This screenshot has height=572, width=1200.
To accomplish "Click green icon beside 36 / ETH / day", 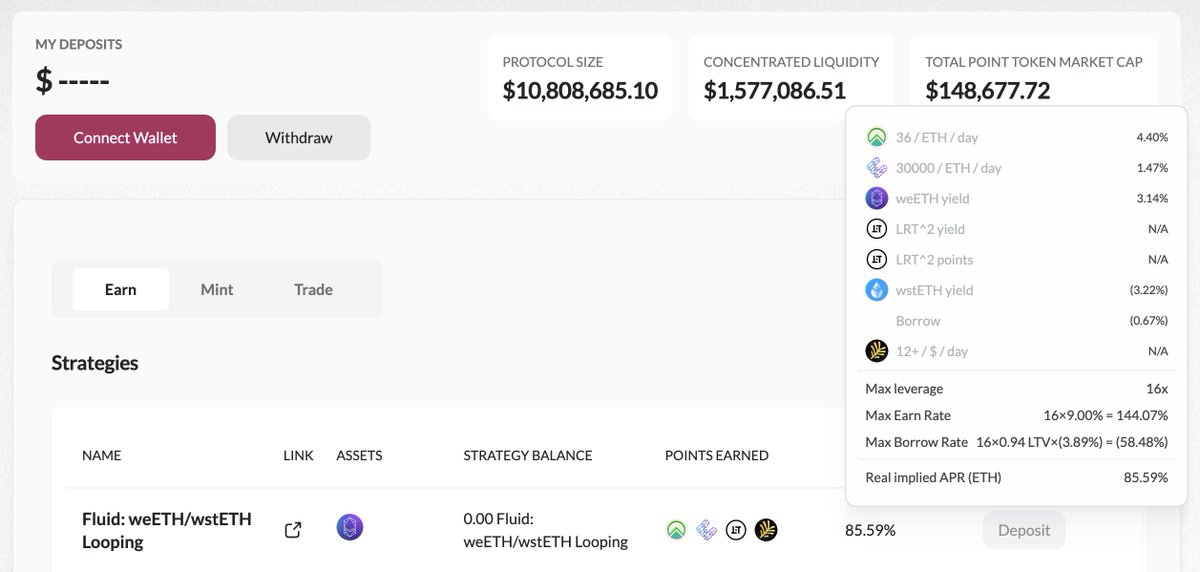I will (x=877, y=137).
